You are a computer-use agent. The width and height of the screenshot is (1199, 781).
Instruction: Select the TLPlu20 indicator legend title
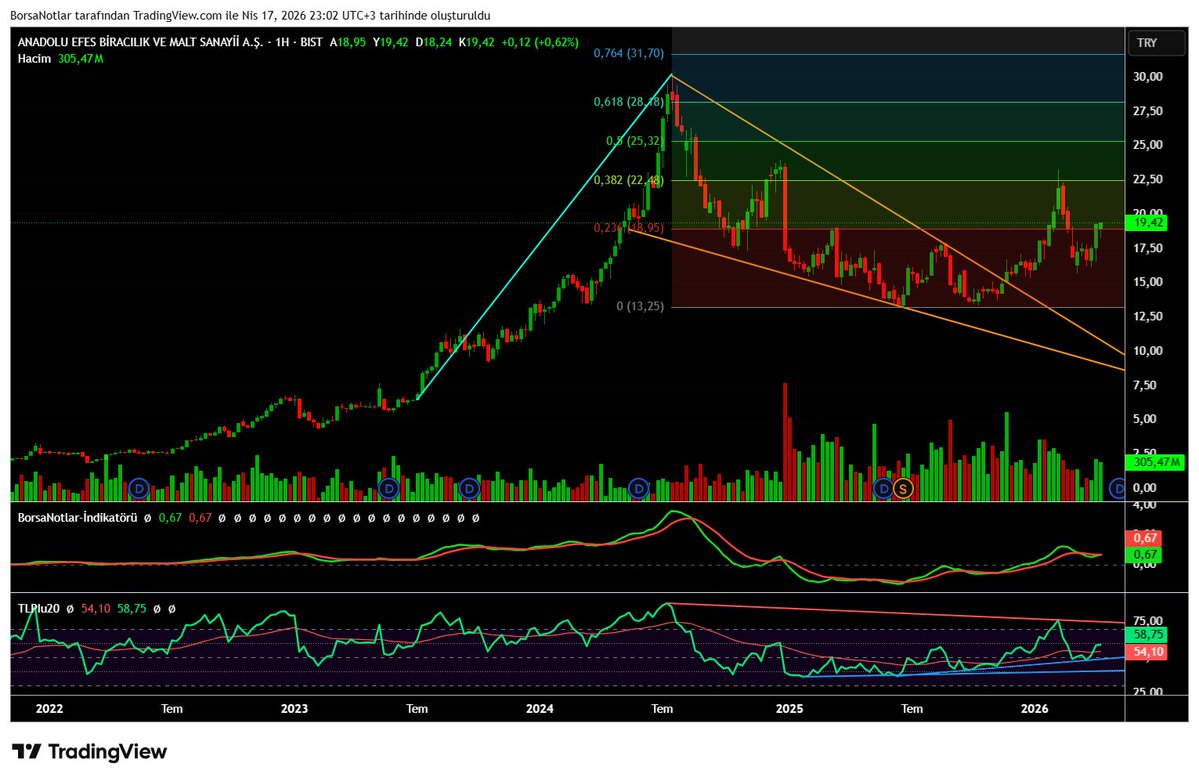39,608
